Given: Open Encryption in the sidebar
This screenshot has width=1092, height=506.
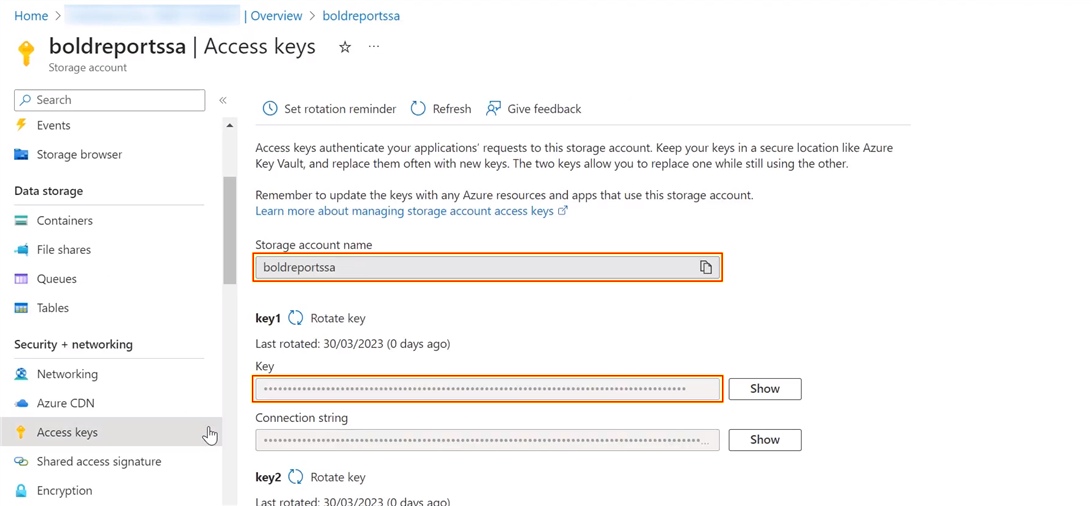Looking at the screenshot, I should click(64, 491).
